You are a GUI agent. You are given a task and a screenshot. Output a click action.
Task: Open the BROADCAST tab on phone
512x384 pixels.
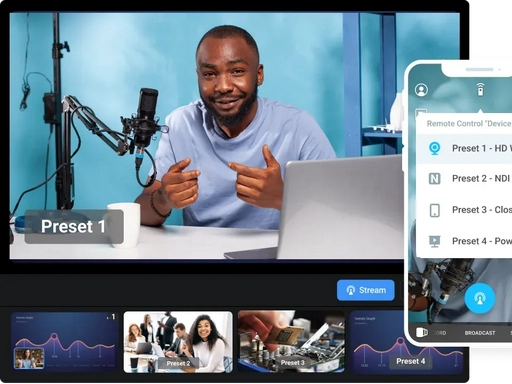tap(480, 333)
